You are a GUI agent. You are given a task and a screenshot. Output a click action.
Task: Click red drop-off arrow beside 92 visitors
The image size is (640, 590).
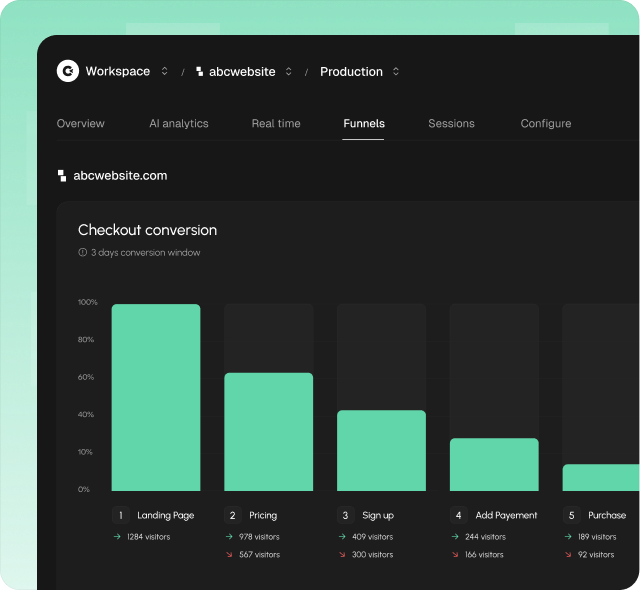point(568,555)
